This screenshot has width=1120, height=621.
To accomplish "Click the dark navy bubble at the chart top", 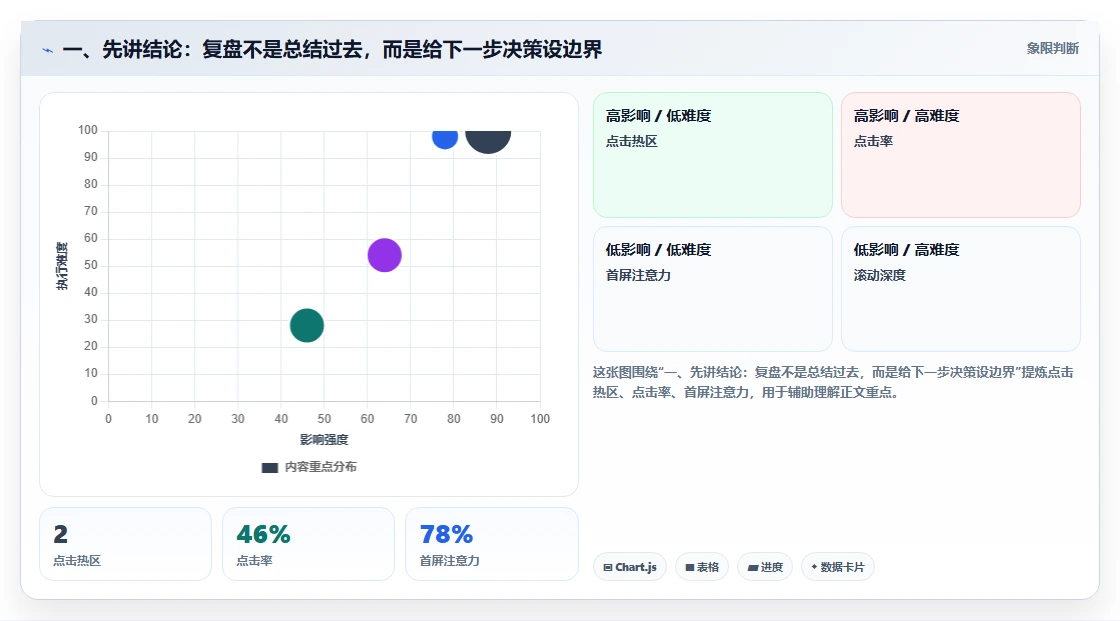I will pyautogui.click(x=488, y=141).
